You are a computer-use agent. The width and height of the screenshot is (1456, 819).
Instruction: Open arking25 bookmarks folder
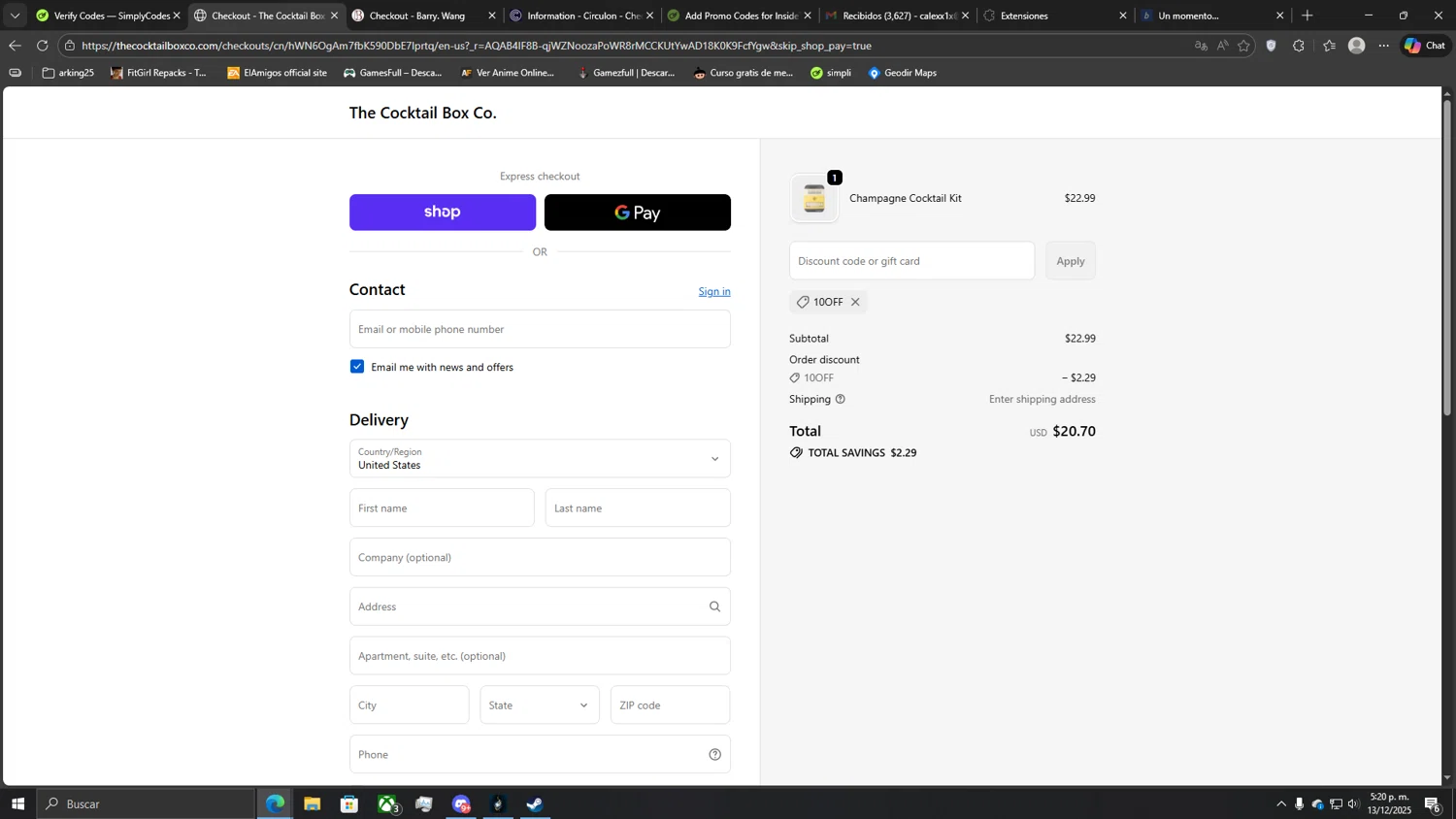coord(68,73)
